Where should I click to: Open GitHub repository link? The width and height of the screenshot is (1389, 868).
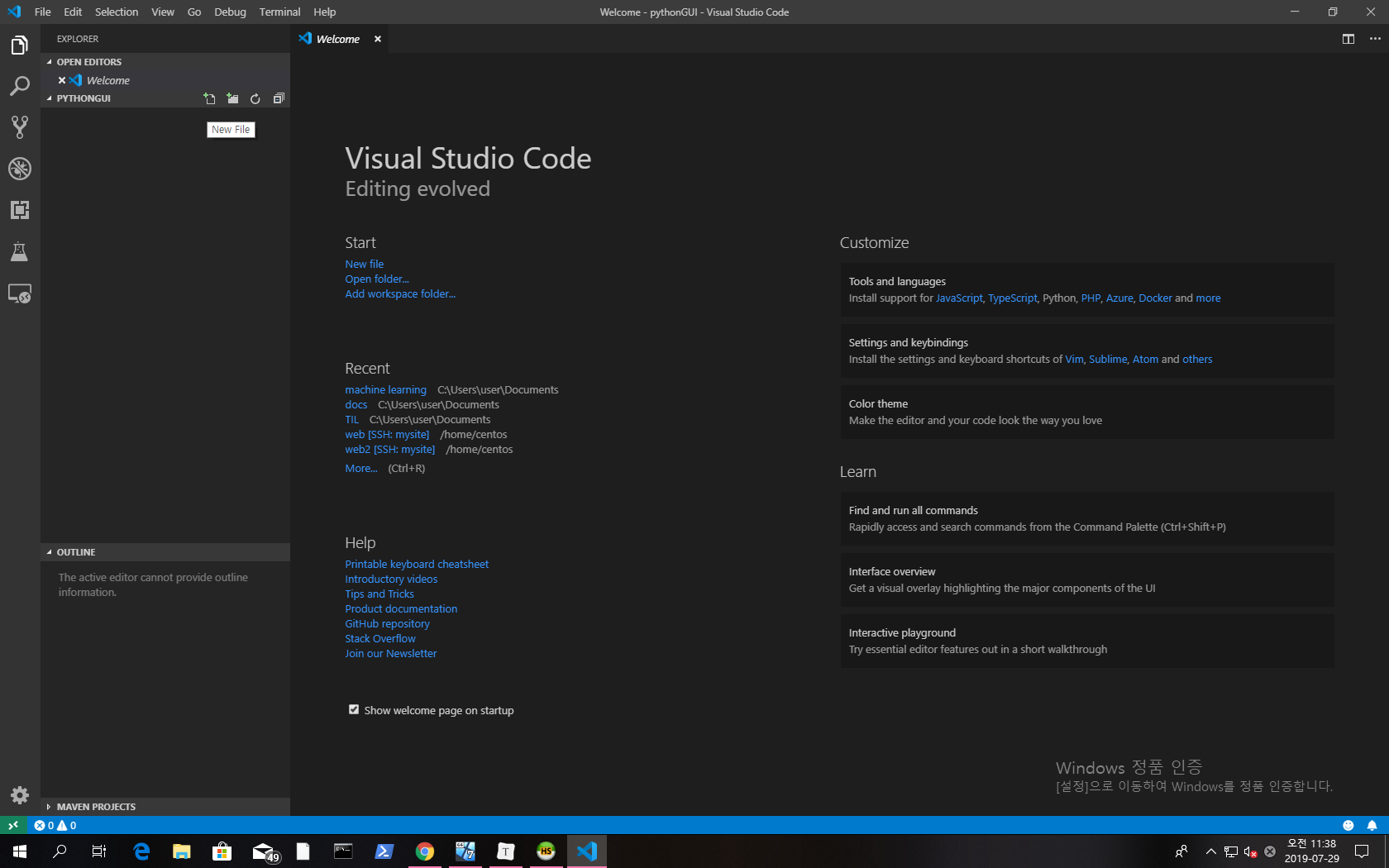[387, 623]
